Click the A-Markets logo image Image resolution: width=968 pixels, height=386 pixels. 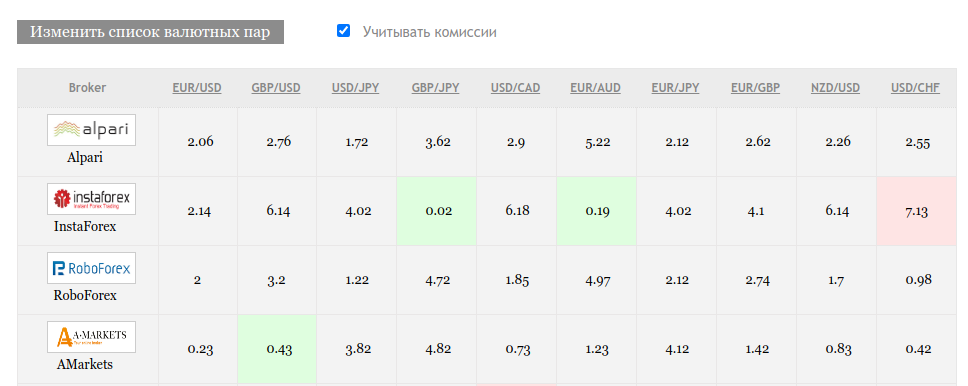91,337
